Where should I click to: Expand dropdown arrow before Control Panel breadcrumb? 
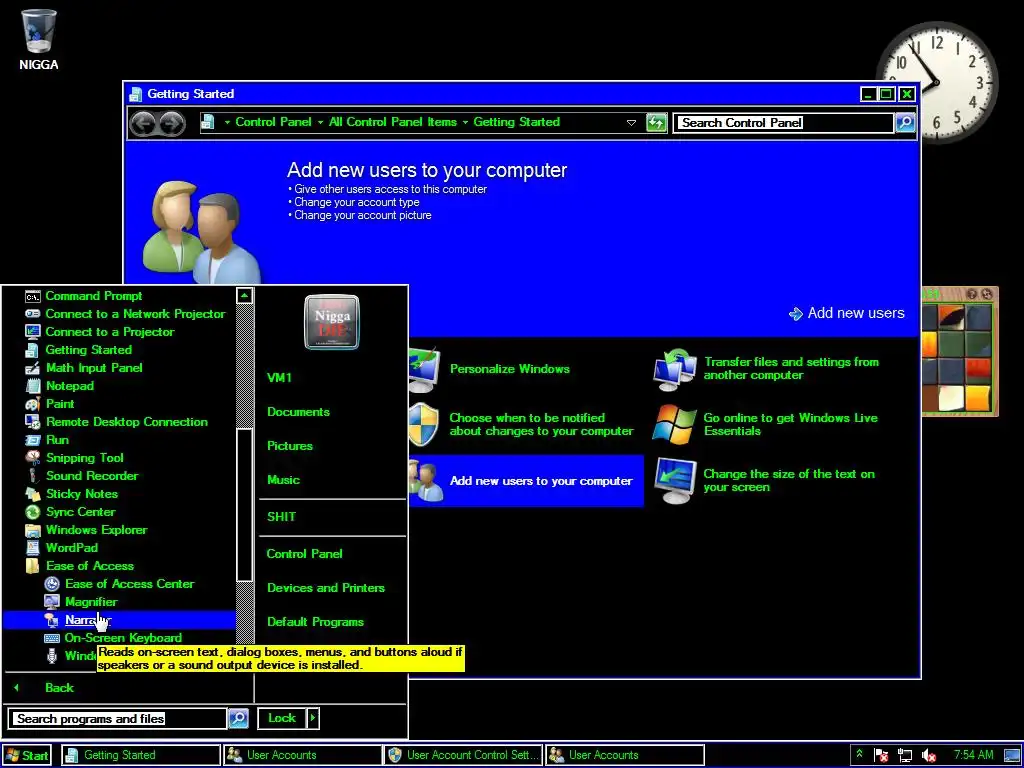[x=227, y=122]
